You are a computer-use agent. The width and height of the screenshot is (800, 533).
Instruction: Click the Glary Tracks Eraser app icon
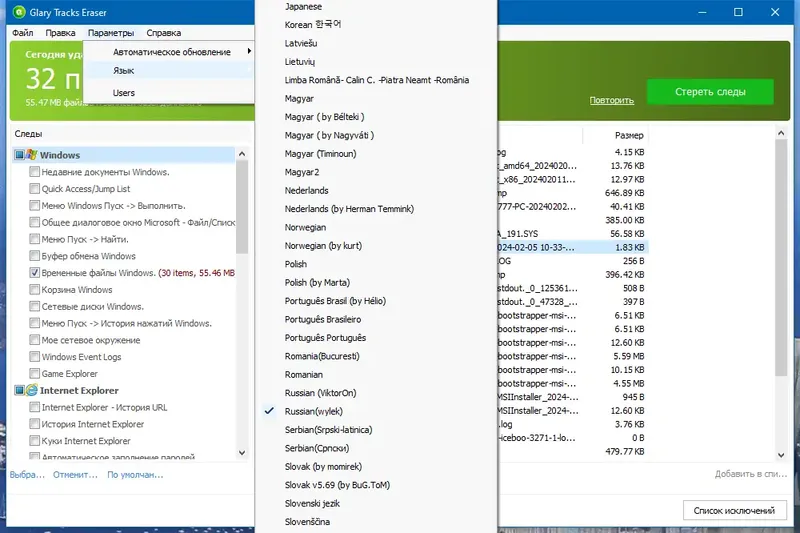pos(18,12)
